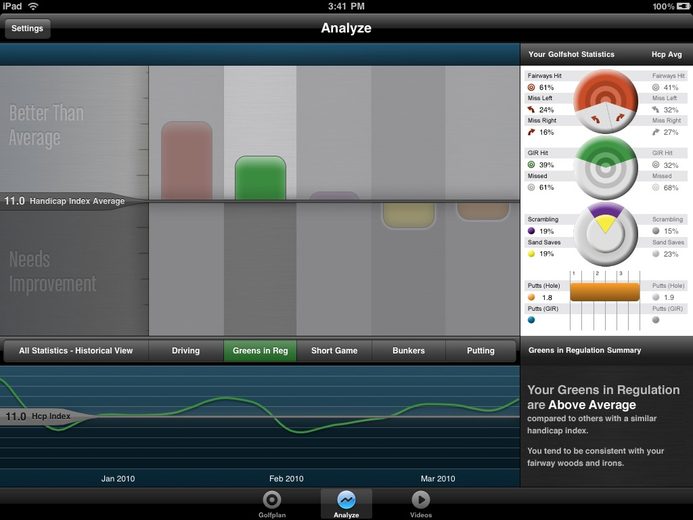
Task: Select the Greens in Reg tab
Action: pyautogui.click(x=260, y=351)
